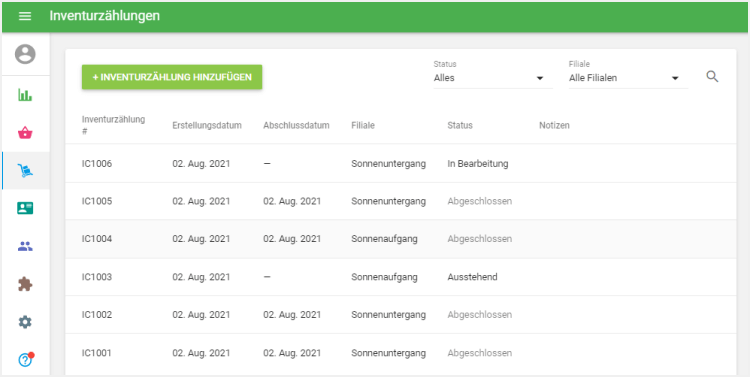Open the customers people icon
750x377 pixels.
[25, 246]
